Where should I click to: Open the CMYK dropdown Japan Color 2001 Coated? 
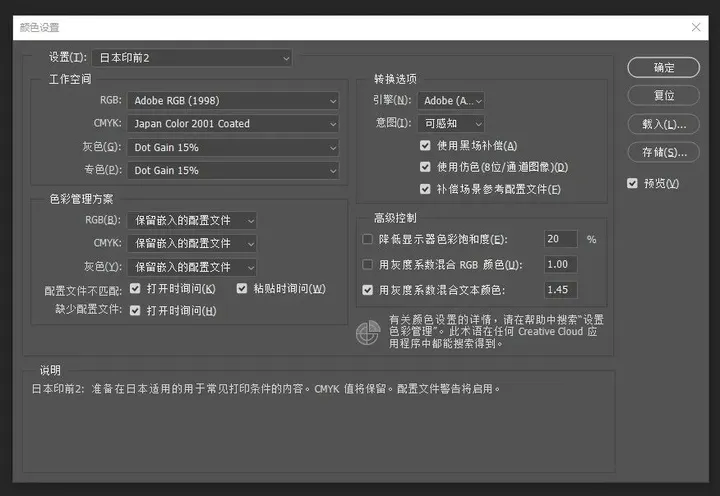pos(233,124)
